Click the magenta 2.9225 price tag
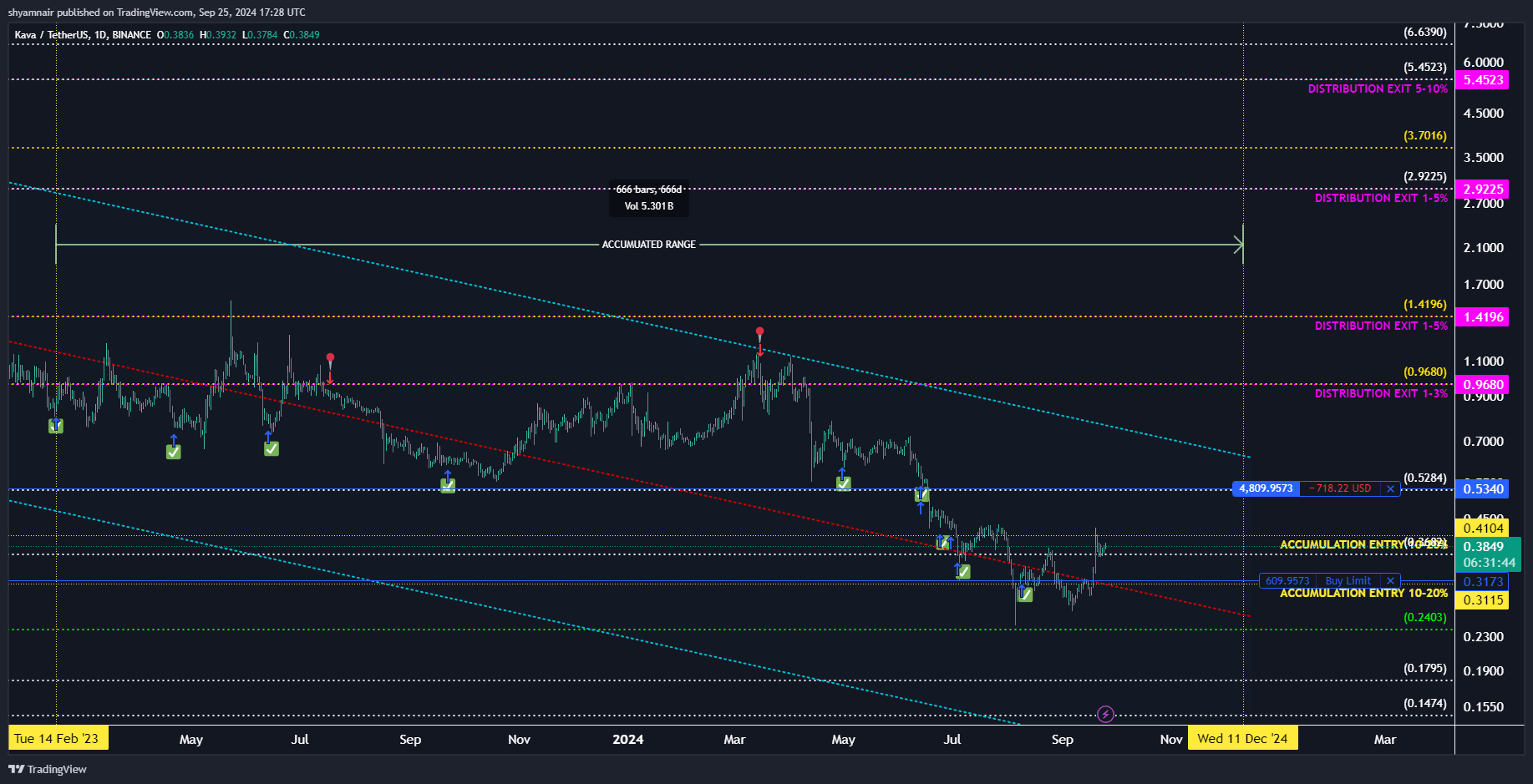 coord(1483,190)
